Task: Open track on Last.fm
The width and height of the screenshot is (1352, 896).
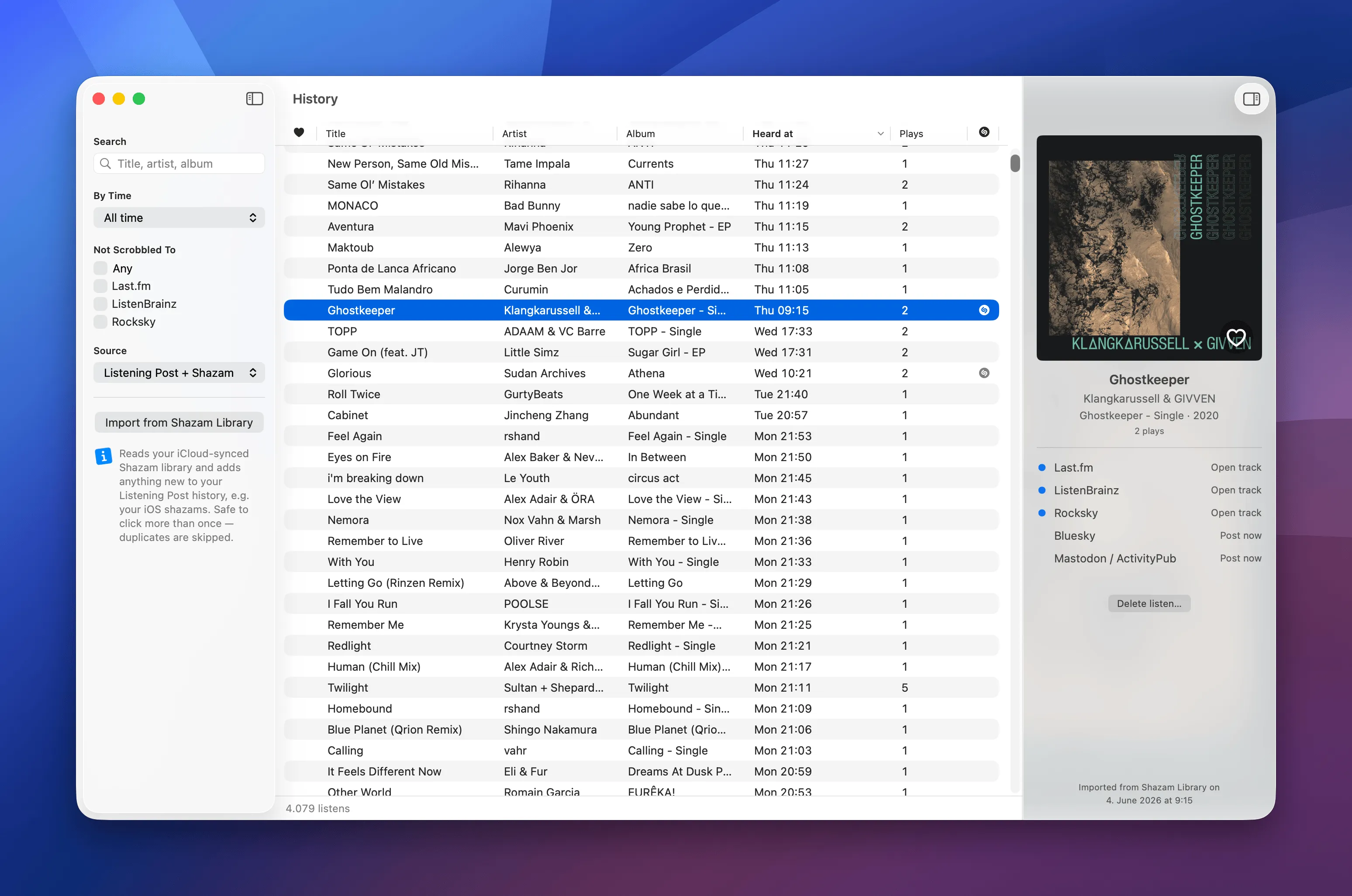Action: pyautogui.click(x=1235, y=467)
